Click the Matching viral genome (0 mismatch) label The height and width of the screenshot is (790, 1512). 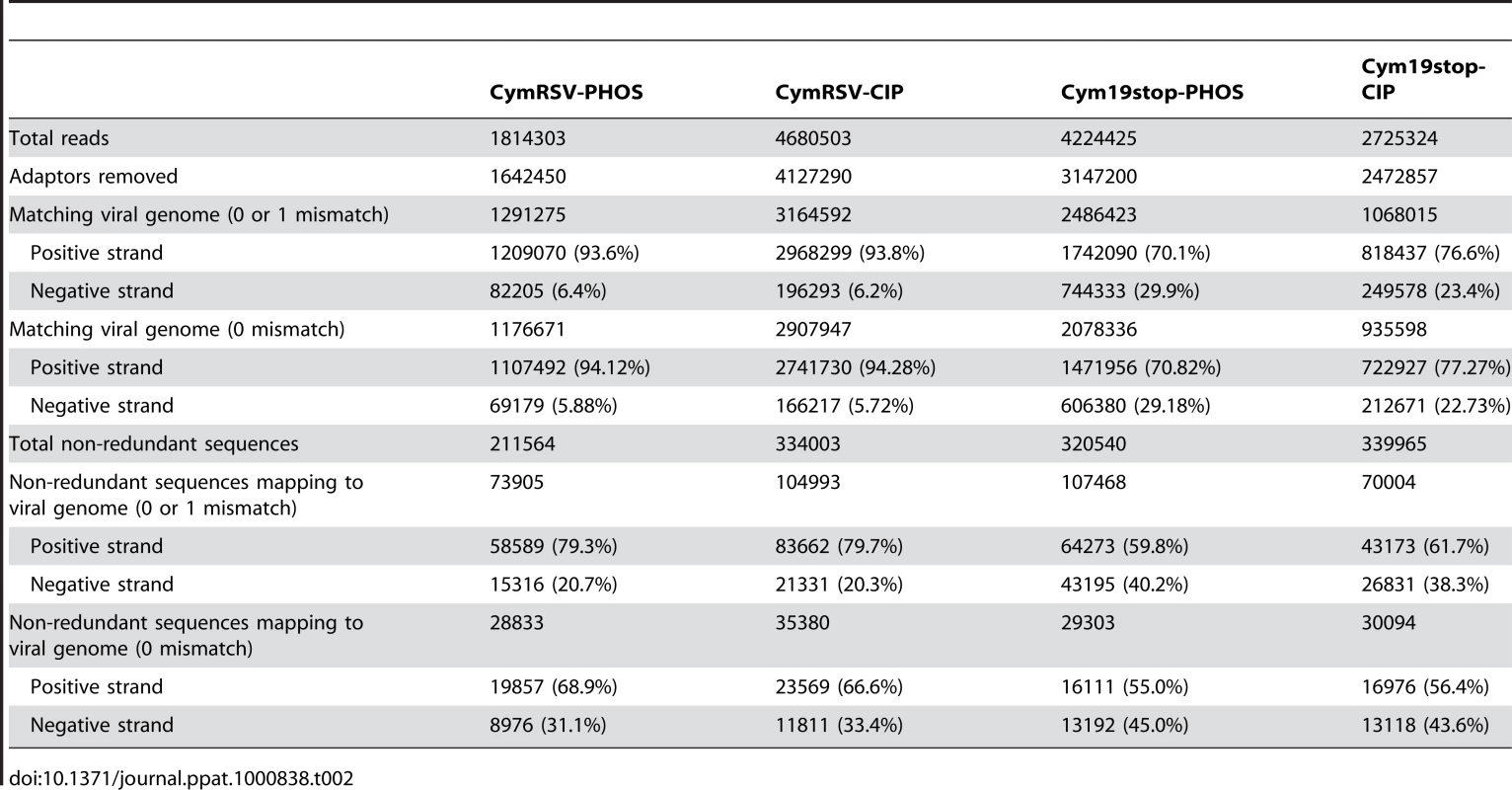pos(177,329)
